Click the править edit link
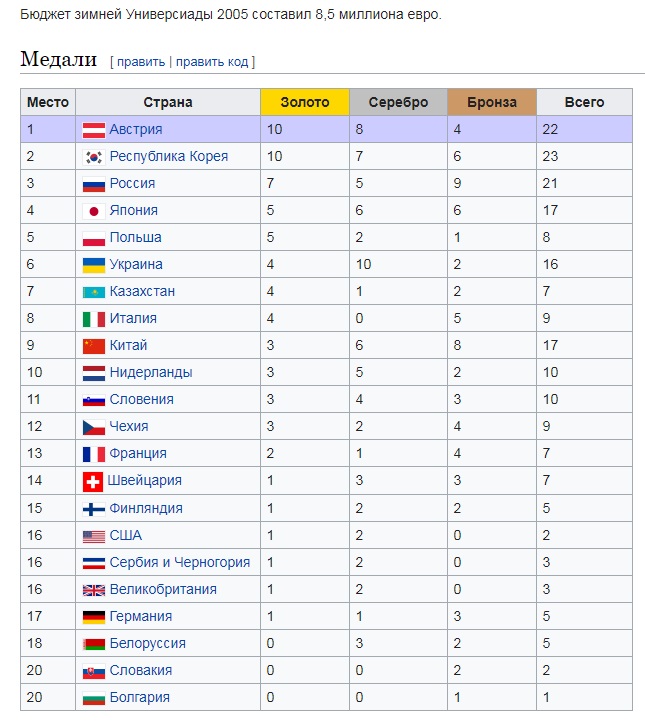 (141, 62)
